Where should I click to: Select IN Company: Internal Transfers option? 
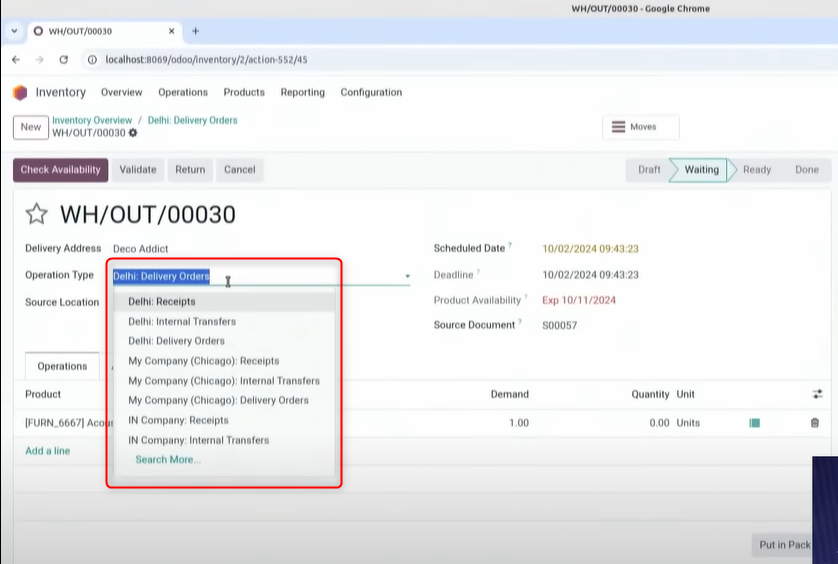(x=224, y=440)
